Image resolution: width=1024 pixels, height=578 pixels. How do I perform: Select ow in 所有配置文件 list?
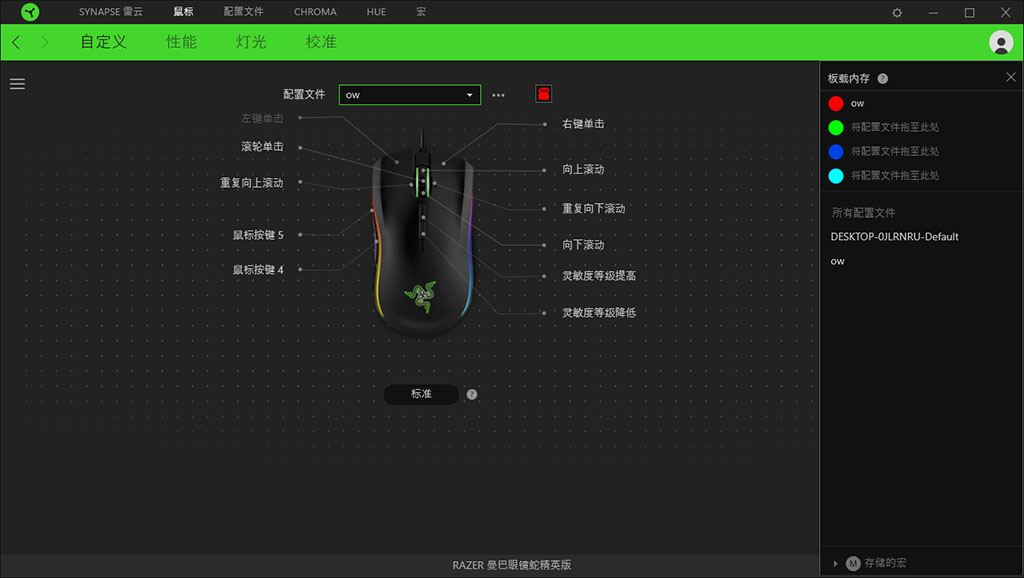pos(837,262)
